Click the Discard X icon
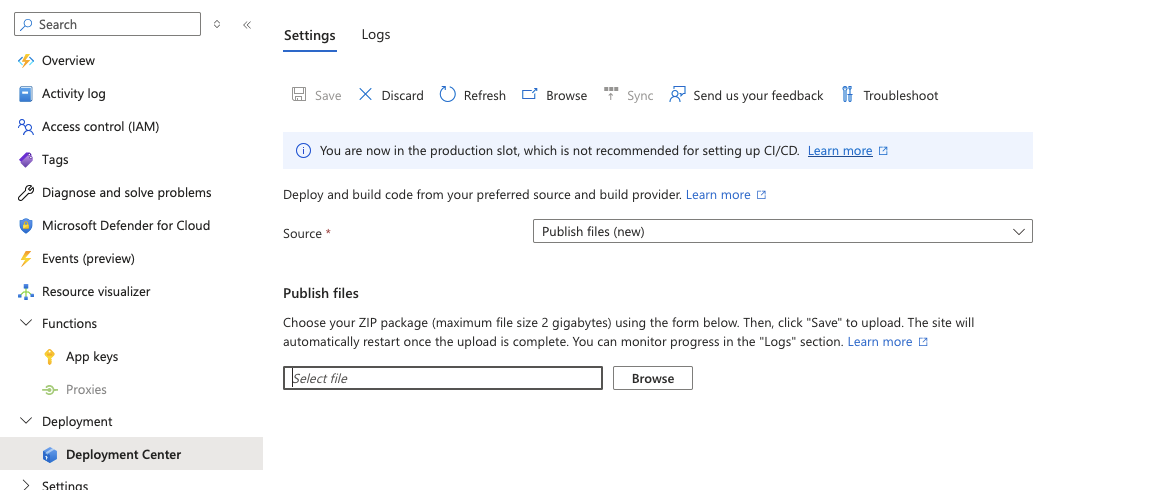 tap(365, 94)
